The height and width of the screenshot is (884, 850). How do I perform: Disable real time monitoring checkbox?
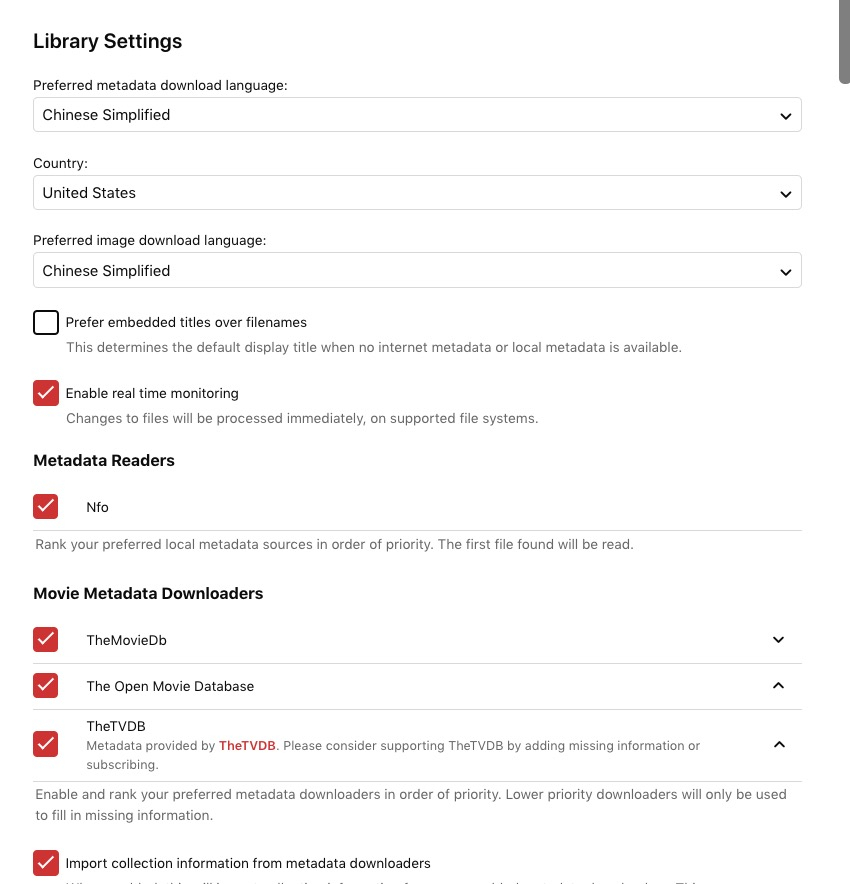click(46, 393)
